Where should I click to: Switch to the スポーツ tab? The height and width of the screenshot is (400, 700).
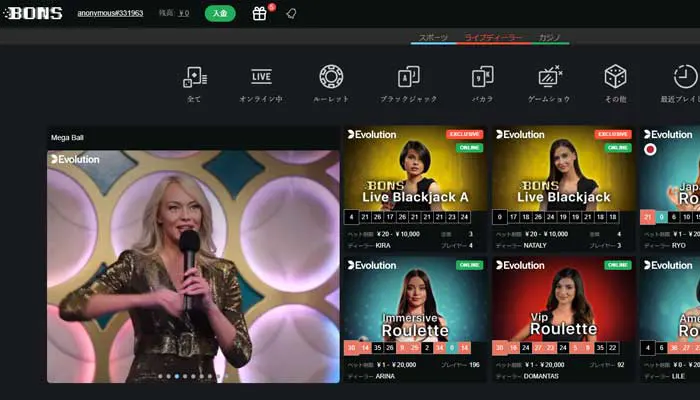[x=433, y=38]
